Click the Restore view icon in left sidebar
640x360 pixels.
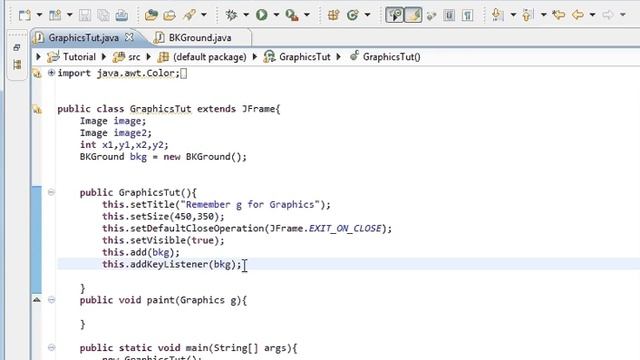coord(17,48)
